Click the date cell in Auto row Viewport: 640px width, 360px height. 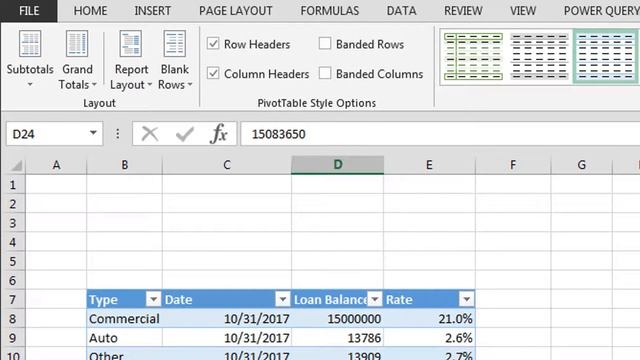coord(227,338)
